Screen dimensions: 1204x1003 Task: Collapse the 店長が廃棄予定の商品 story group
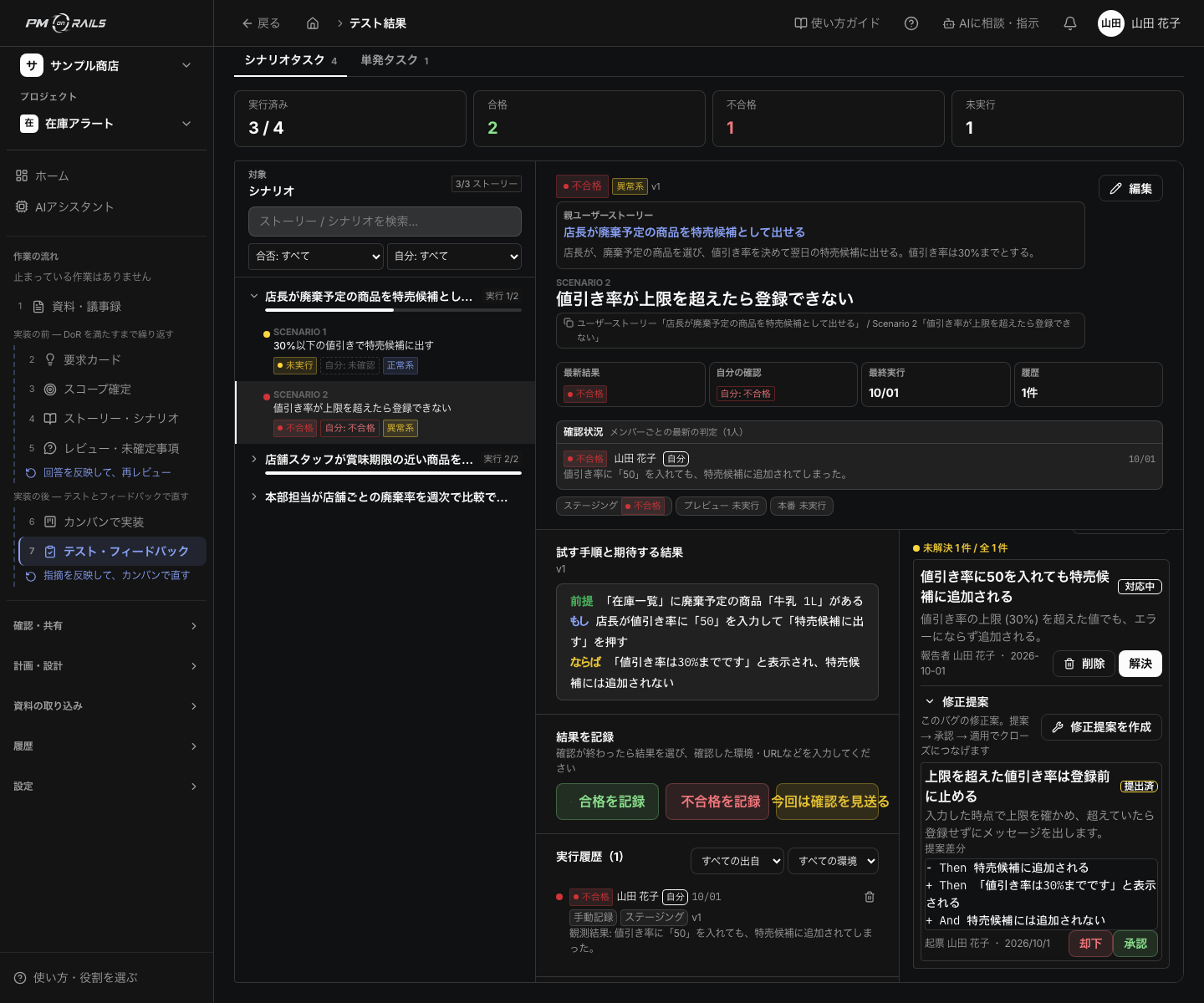tap(254, 296)
